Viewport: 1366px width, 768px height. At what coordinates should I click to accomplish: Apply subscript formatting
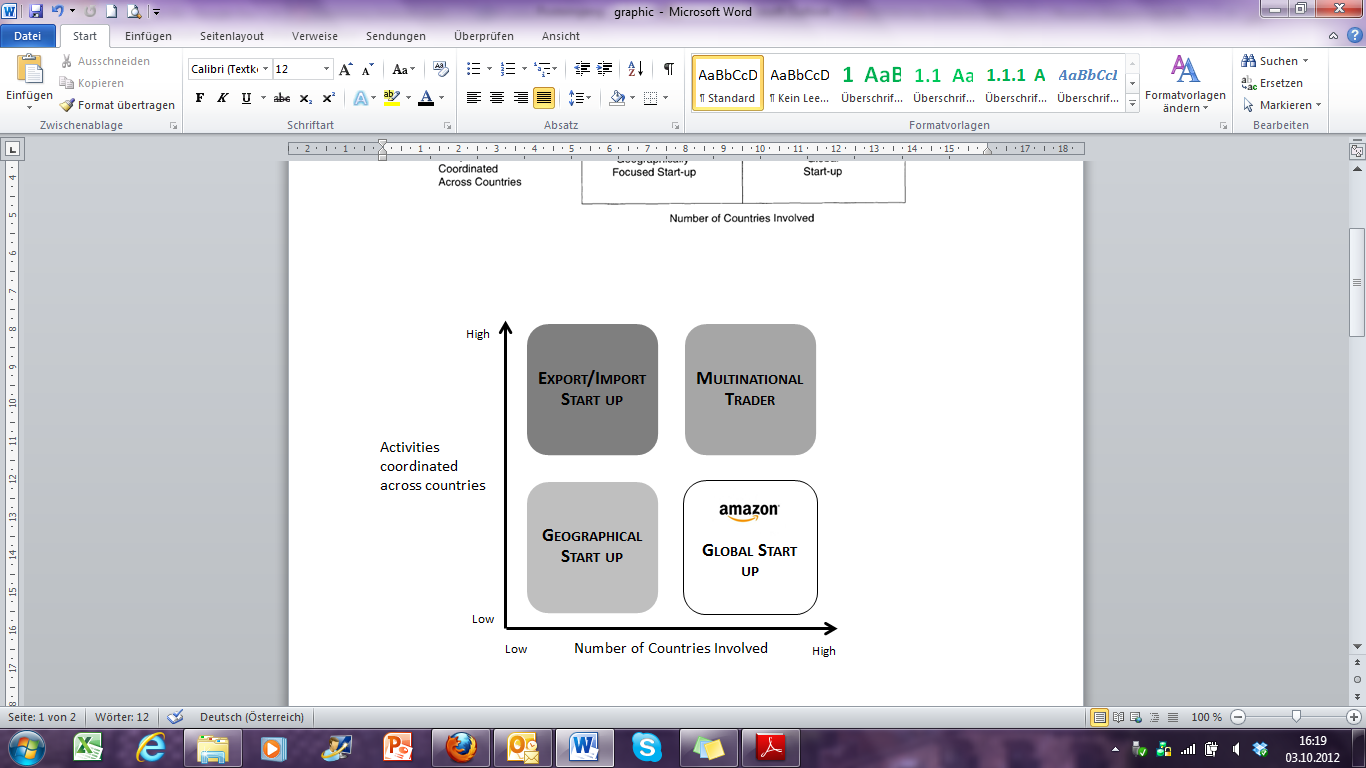[x=306, y=98]
